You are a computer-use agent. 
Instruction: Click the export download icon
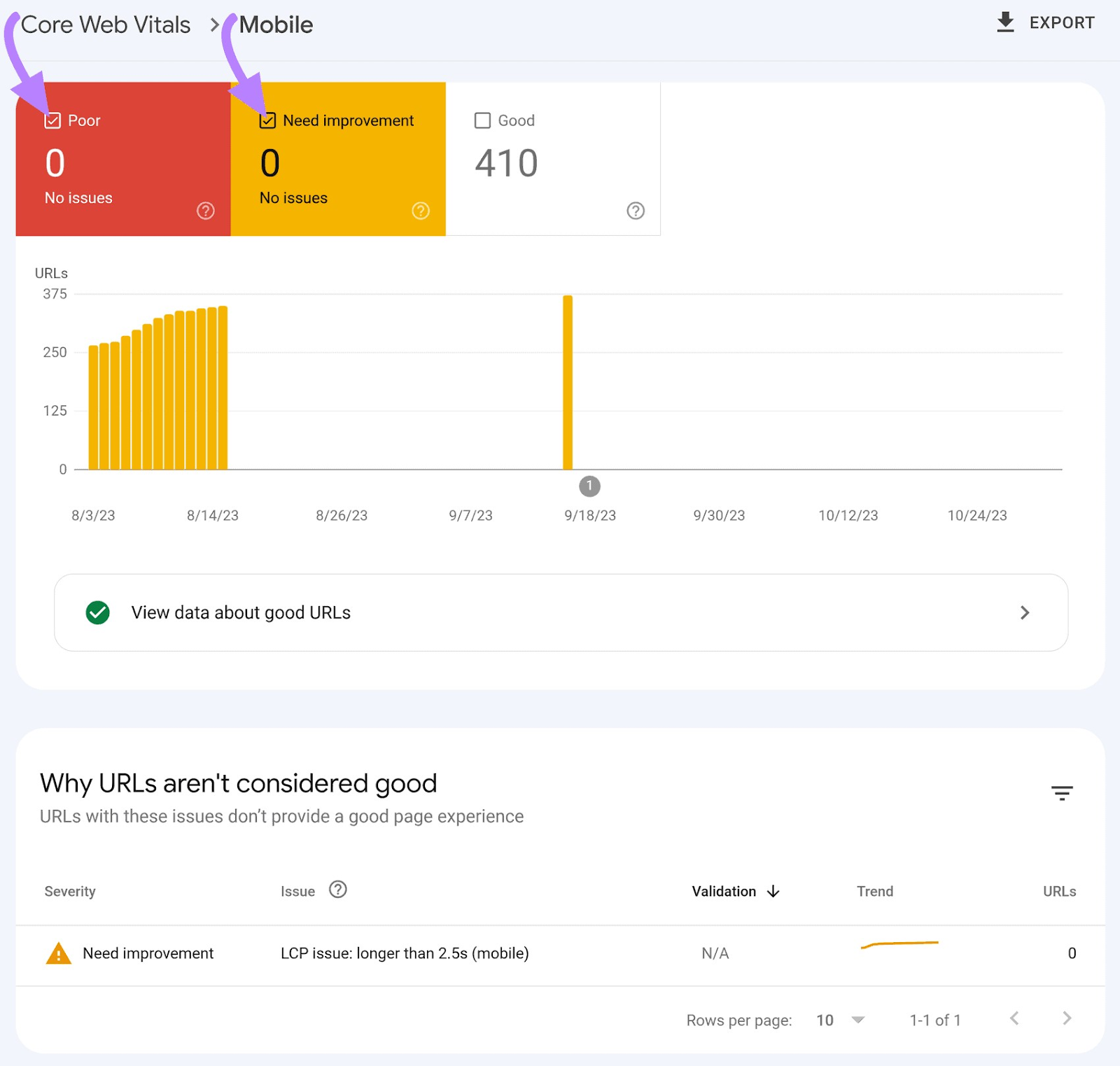click(1005, 22)
